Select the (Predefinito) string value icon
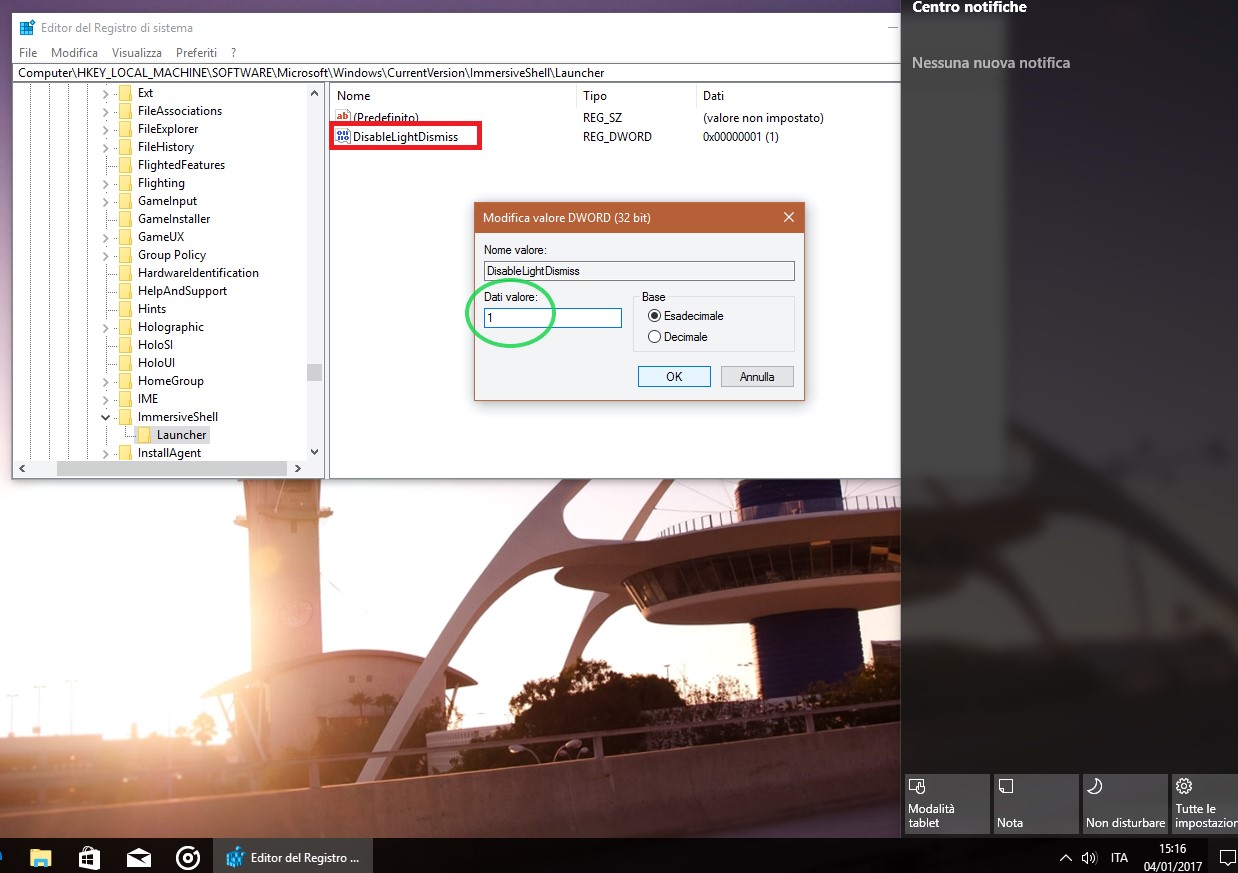 (x=343, y=118)
